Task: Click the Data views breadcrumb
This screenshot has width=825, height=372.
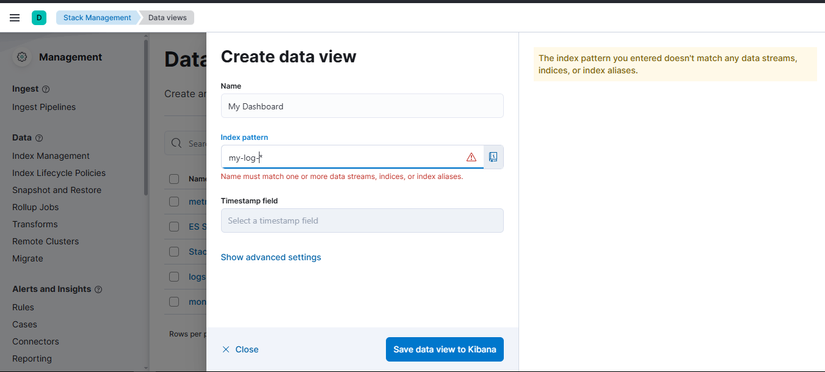Action: point(167,18)
